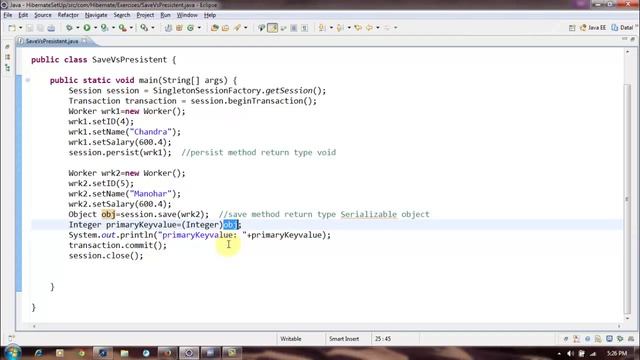Click the session.persist(wrk1) code line
Image resolution: width=640 pixels, height=360 pixels.
pyautogui.click(x=120, y=153)
